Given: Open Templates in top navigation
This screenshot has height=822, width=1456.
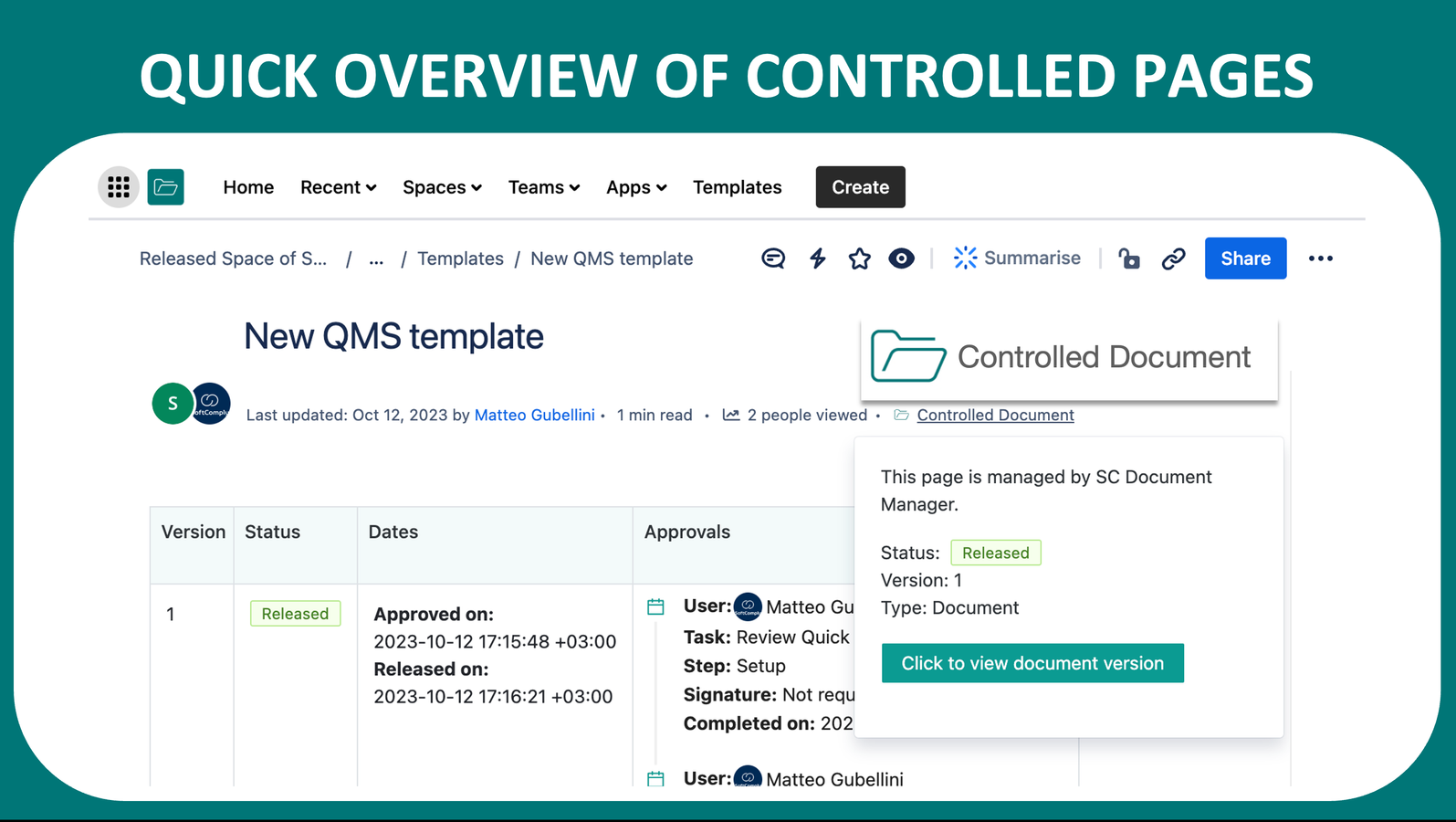Looking at the screenshot, I should click(x=738, y=187).
